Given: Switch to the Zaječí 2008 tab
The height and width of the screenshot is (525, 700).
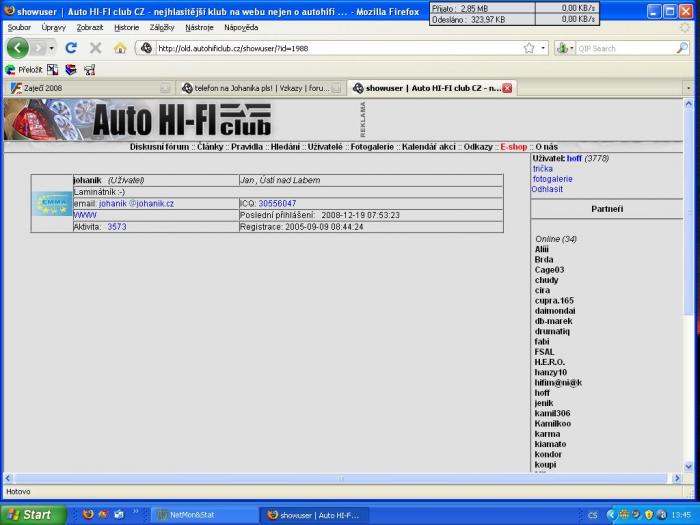Looking at the screenshot, I should 89,88.
